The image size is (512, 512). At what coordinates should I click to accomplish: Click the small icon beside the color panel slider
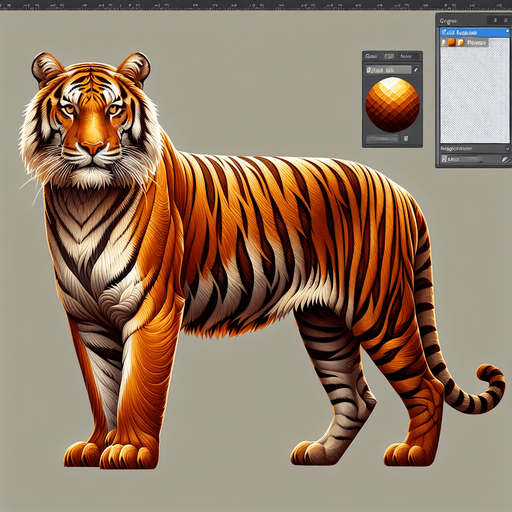pyautogui.click(x=406, y=138)
